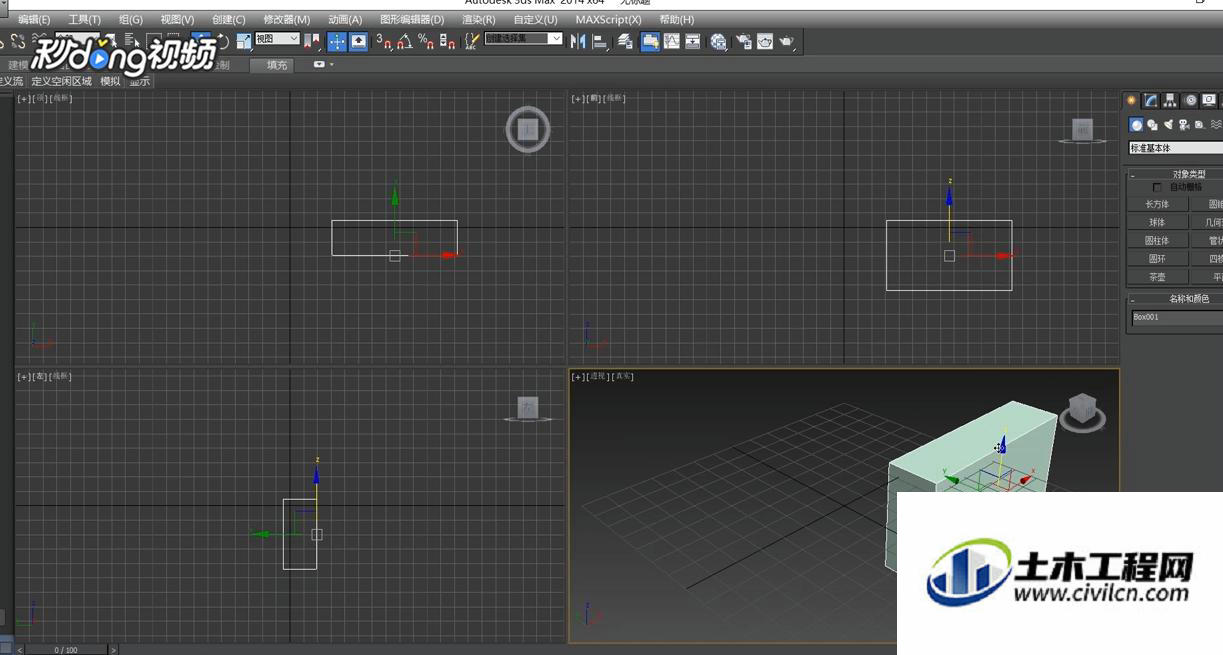Screen dimensions: 1223x655
Task: Open the 工具(T) menu
Action: (84, 19)
